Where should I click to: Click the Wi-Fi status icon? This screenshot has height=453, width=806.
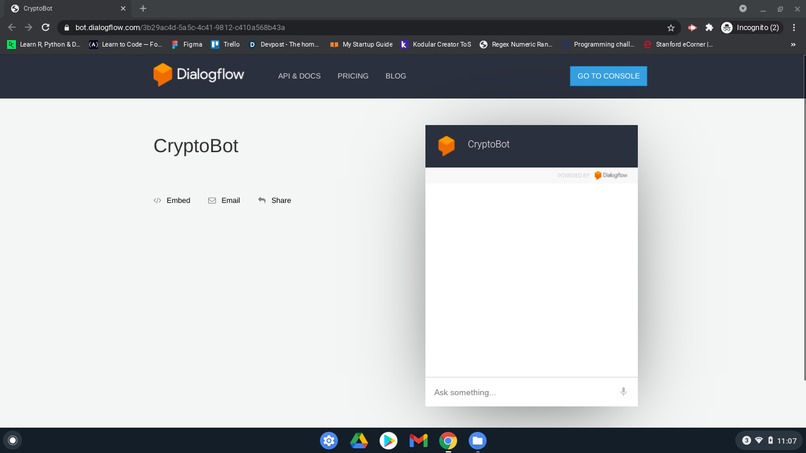click(759, 441)
